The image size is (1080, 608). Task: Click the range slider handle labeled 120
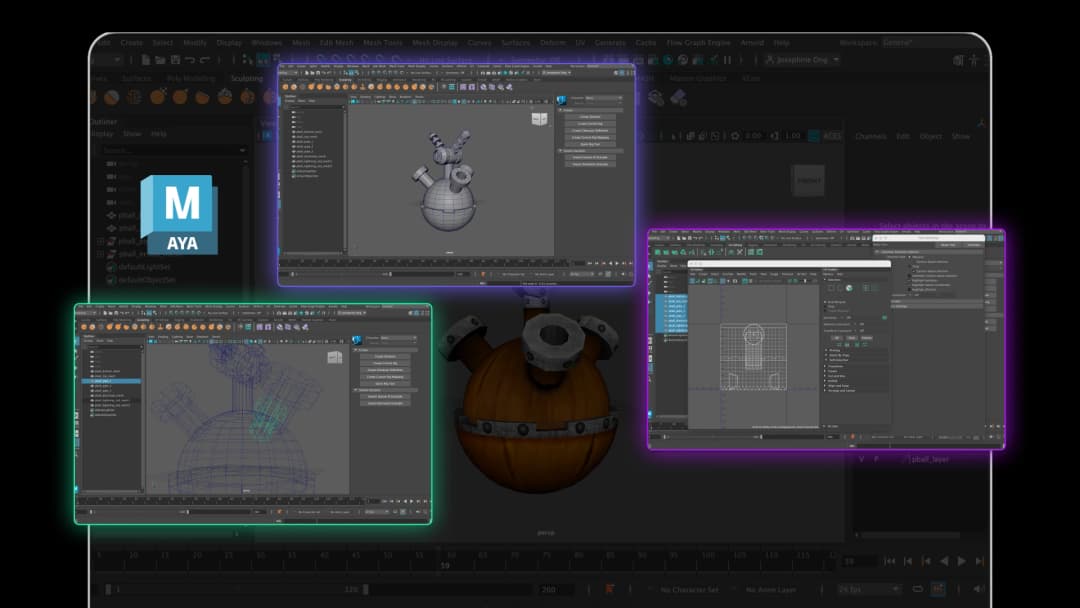coord(366,589)
